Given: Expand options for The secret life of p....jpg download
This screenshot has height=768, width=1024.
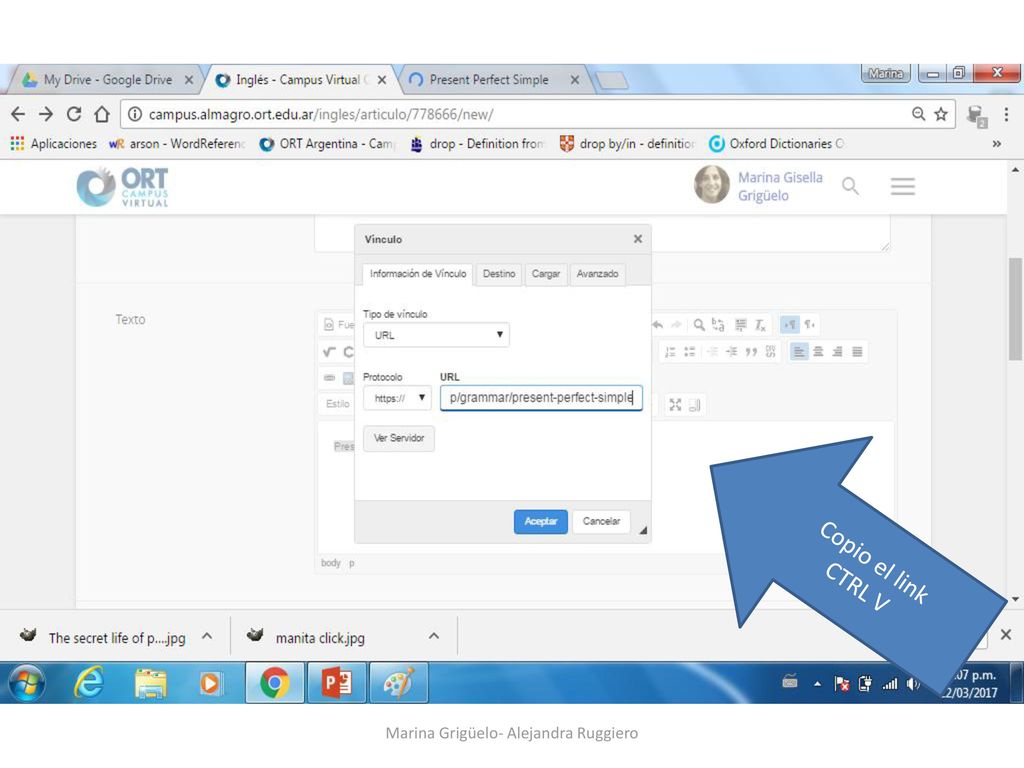Looking at the screenshot, I should pos(207,636).
